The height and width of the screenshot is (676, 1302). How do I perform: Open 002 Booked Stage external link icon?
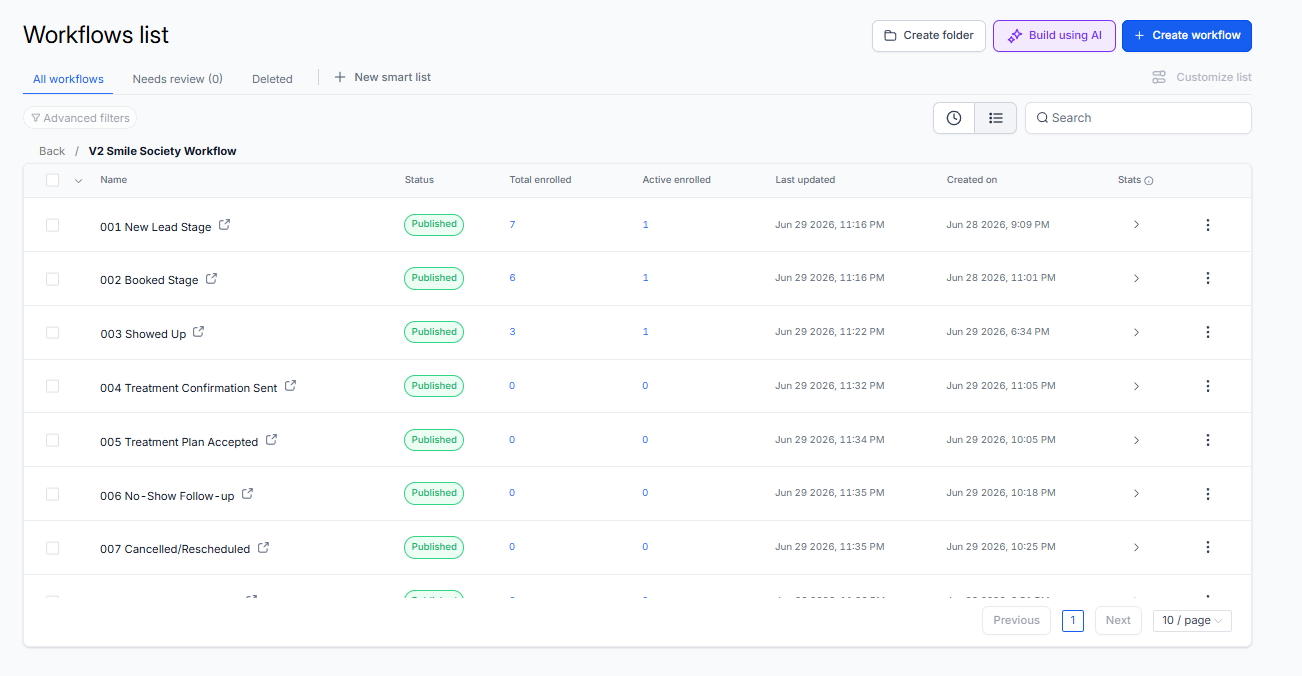point(212,279)
